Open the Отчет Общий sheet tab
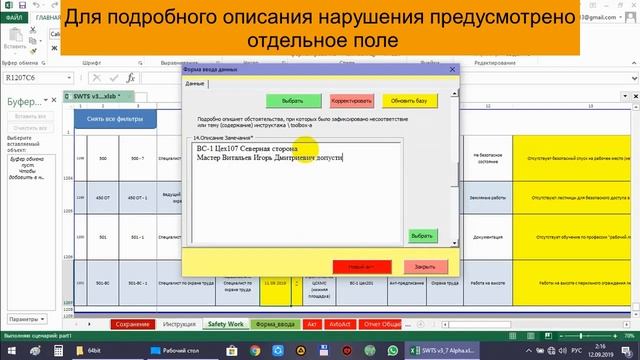The image size is (640, 360). tap(380, 324)
